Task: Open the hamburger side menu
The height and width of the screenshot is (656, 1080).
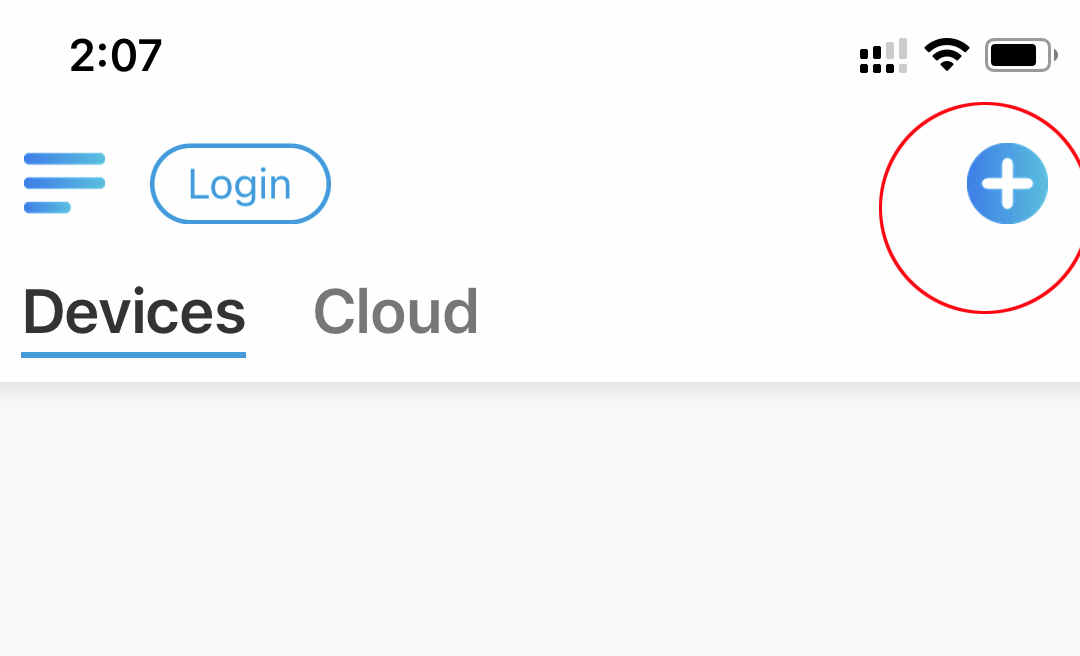Action: 64,183
